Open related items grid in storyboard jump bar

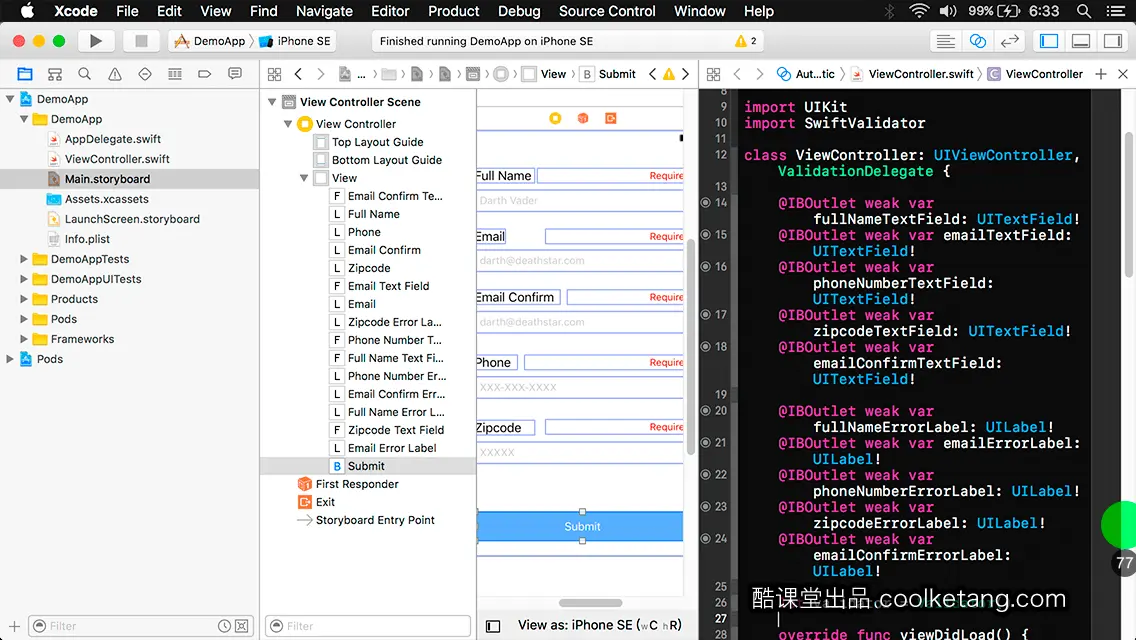pos(275,74)
